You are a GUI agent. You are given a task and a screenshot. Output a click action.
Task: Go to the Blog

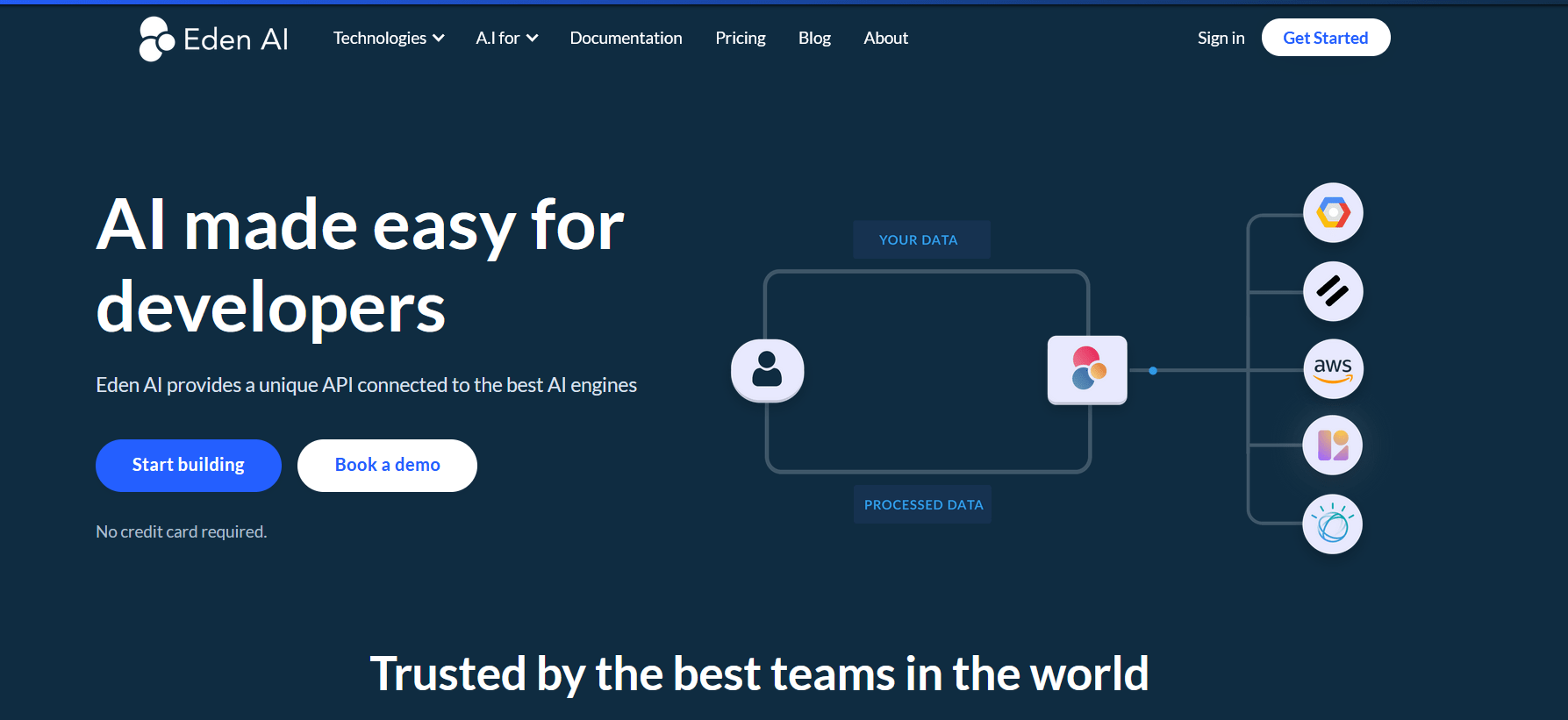[x=814, y=38]
